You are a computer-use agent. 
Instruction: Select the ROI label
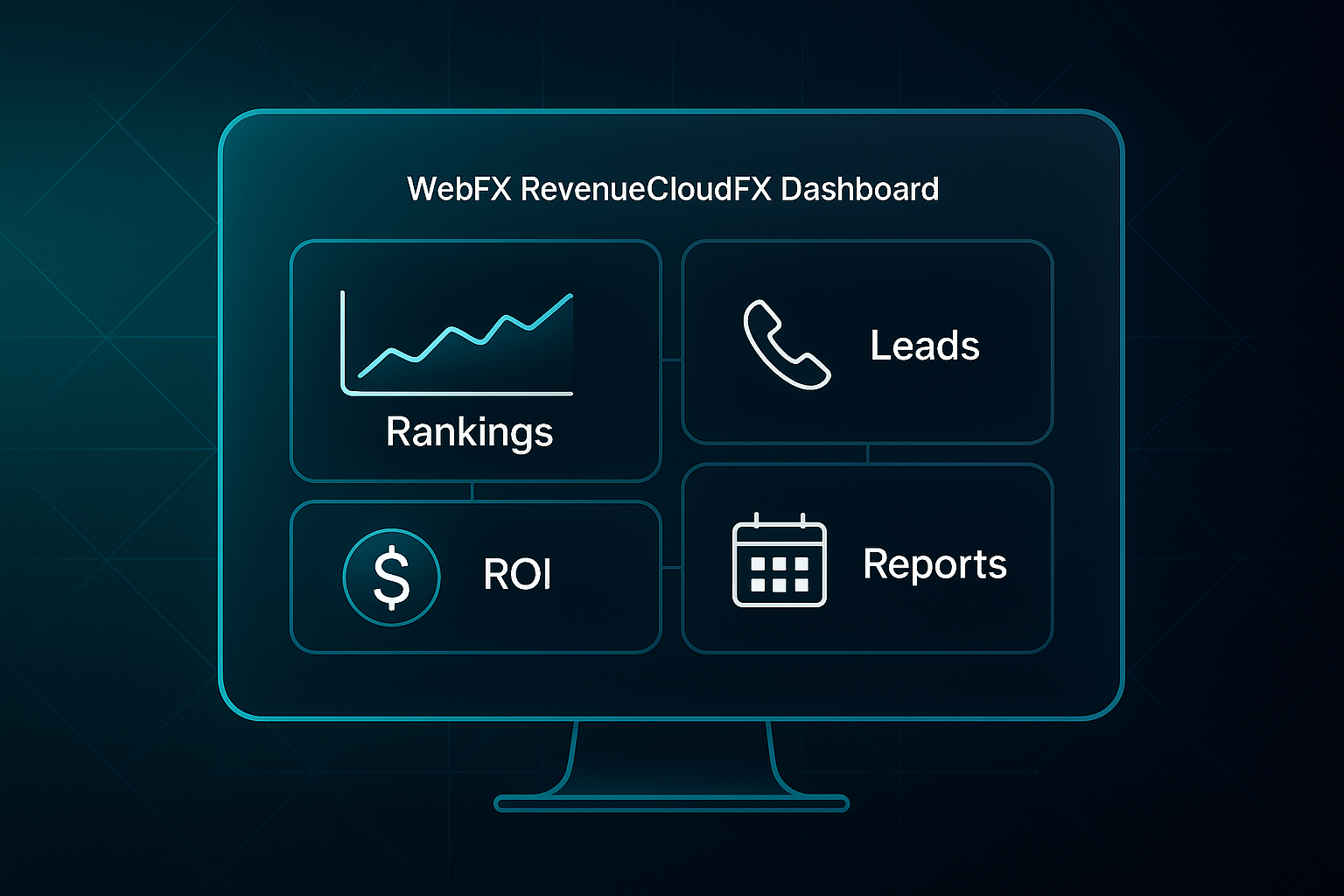point(517,575)
